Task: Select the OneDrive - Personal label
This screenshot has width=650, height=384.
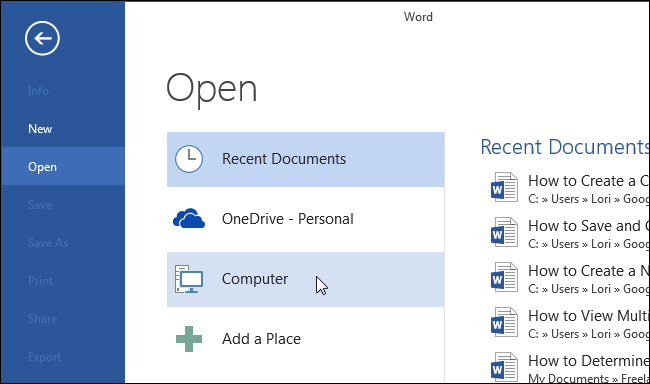Action: 288,219
